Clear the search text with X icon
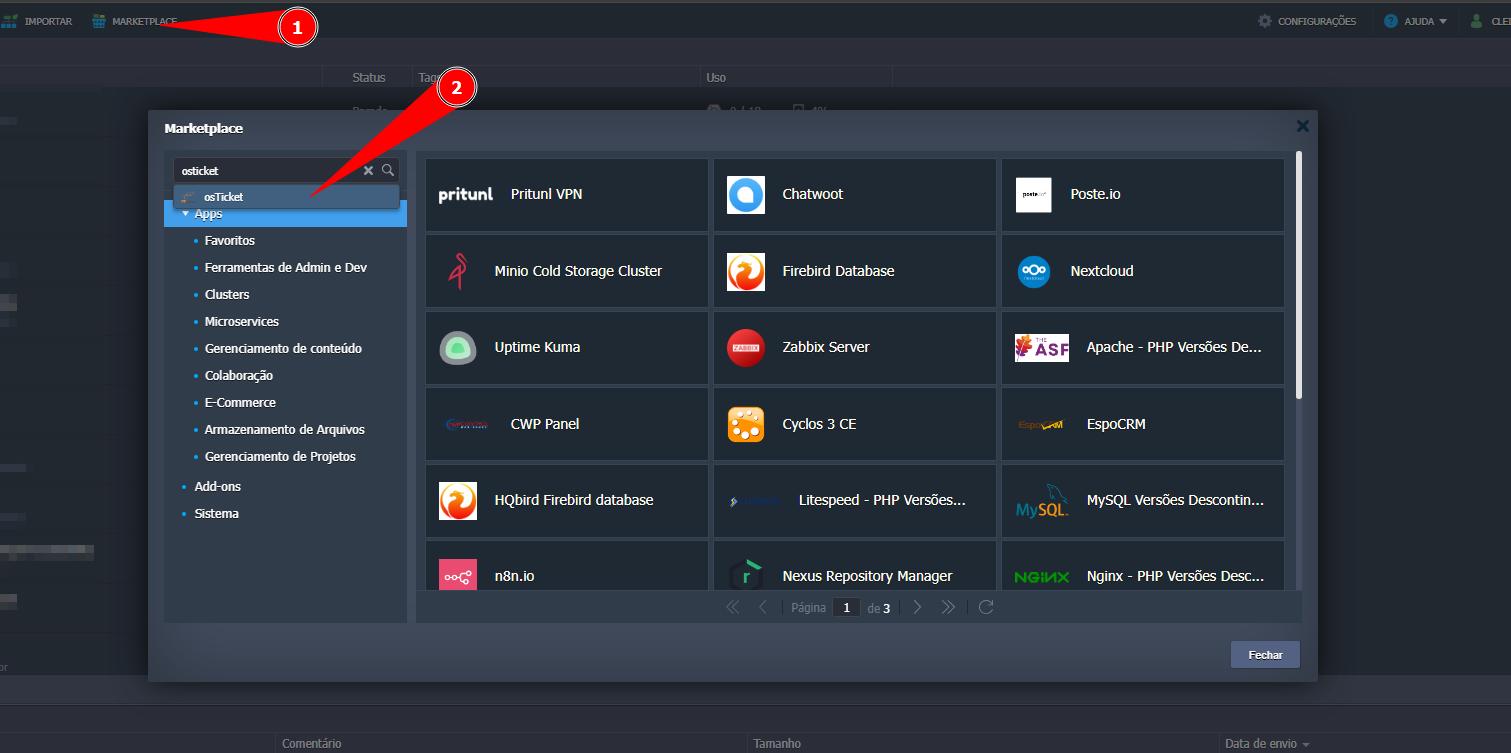1511x753 pixels. pyautogui.click(x=368, y=171)
